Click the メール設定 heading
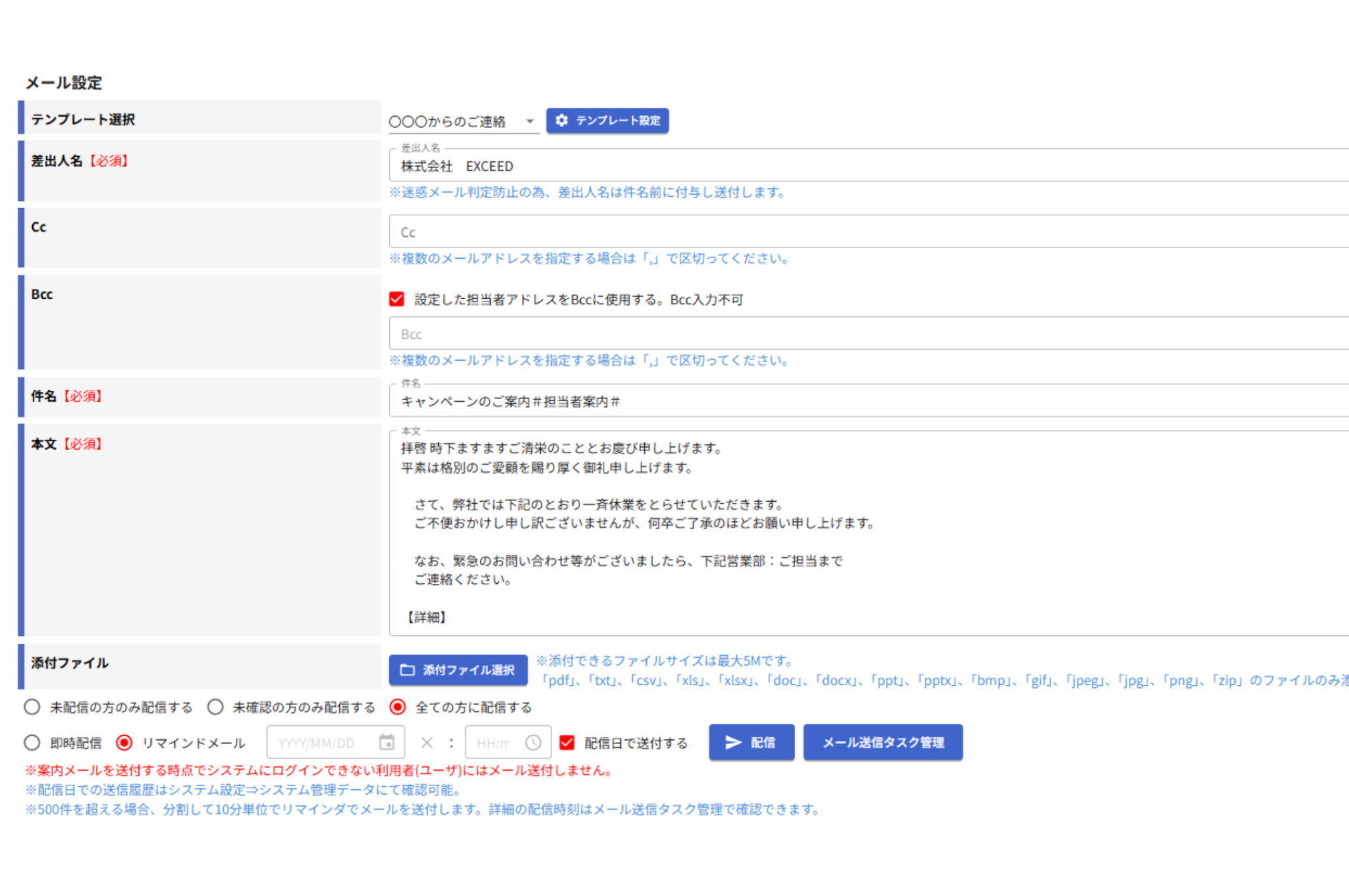The image size is (1349, 896). click(64, 83)
